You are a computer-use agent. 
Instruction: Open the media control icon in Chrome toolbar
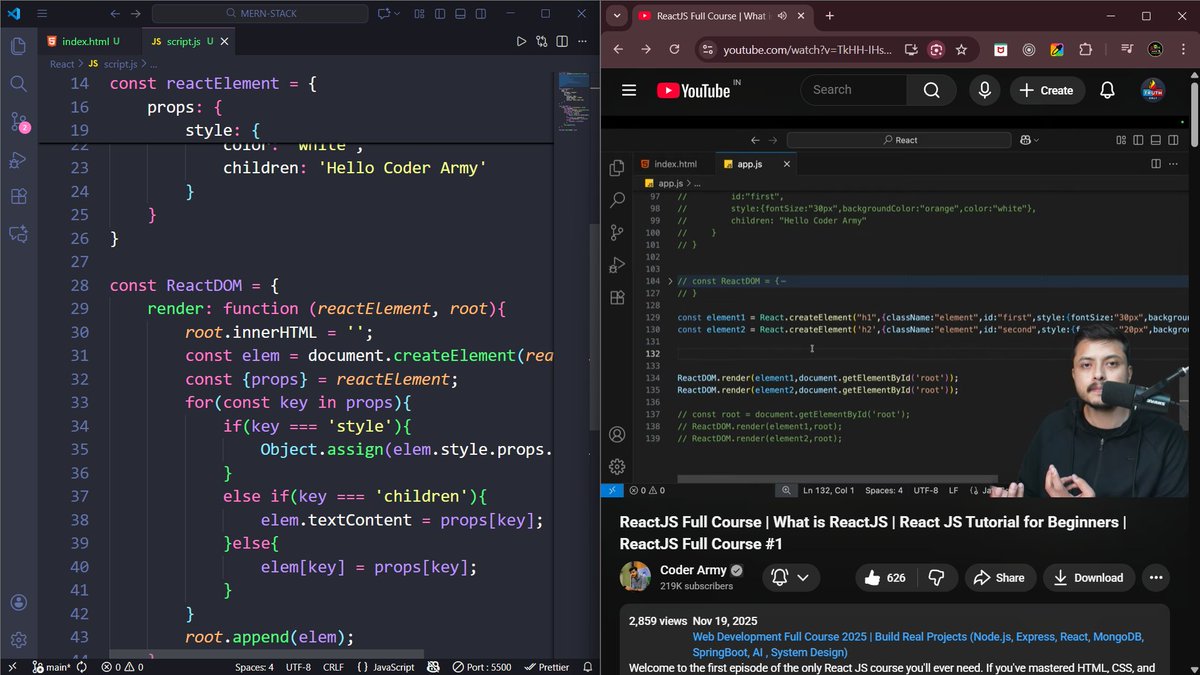coord(1128,49)
